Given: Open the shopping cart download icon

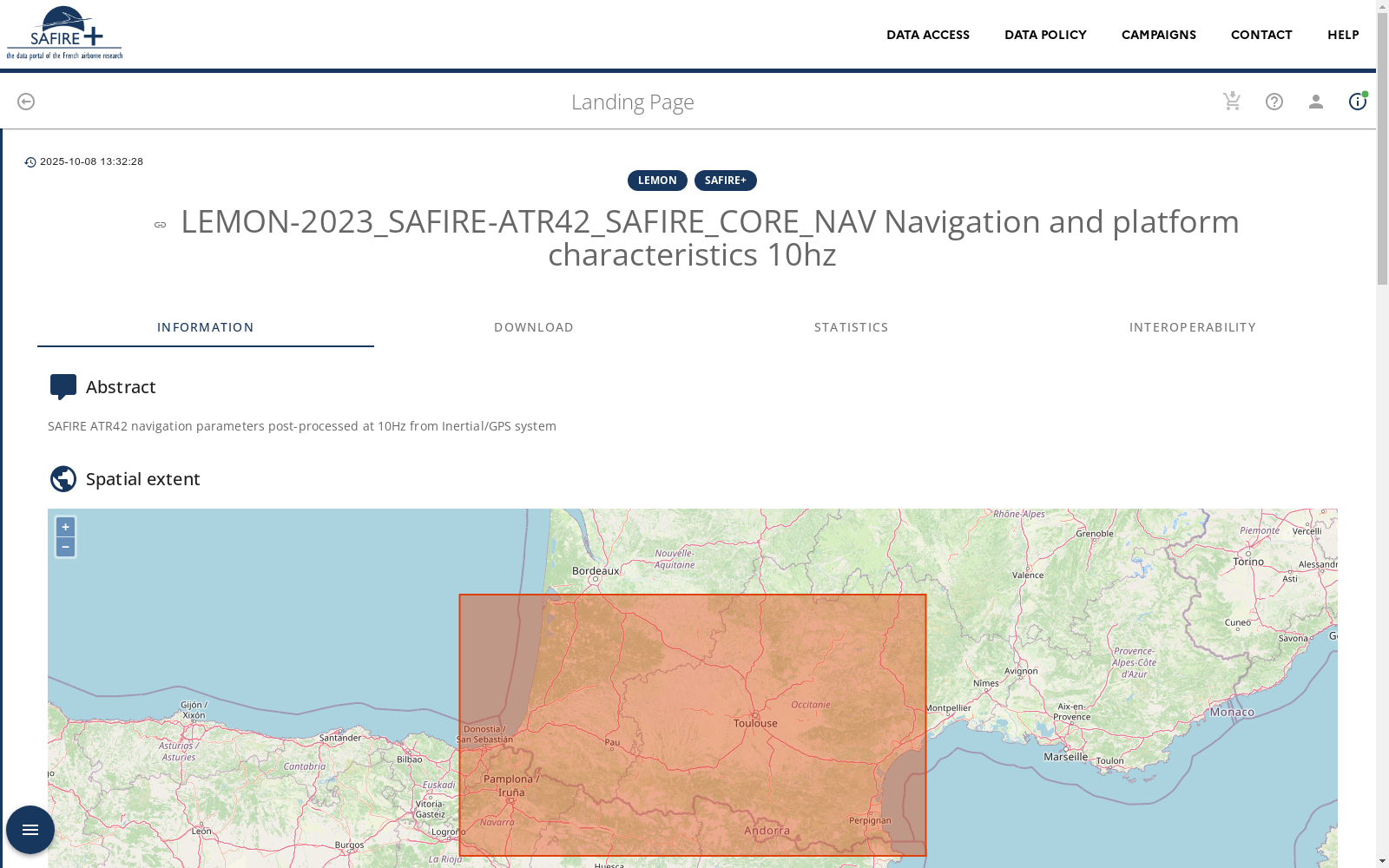Looking at the screenshot, I should 1232,102.
